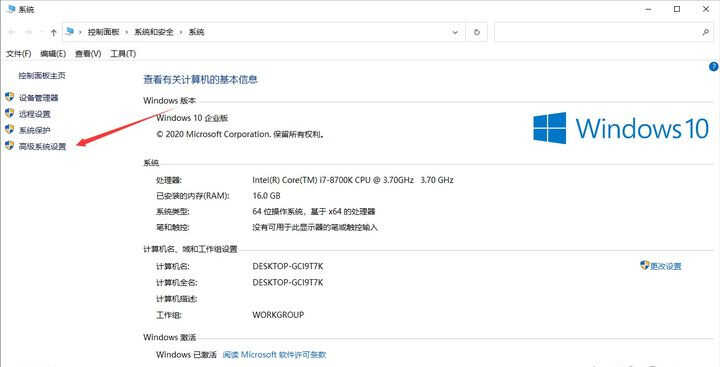This screenshot has height=367, width=720.
Task: Open the 查看(V) menu
Action: point(88,54)
